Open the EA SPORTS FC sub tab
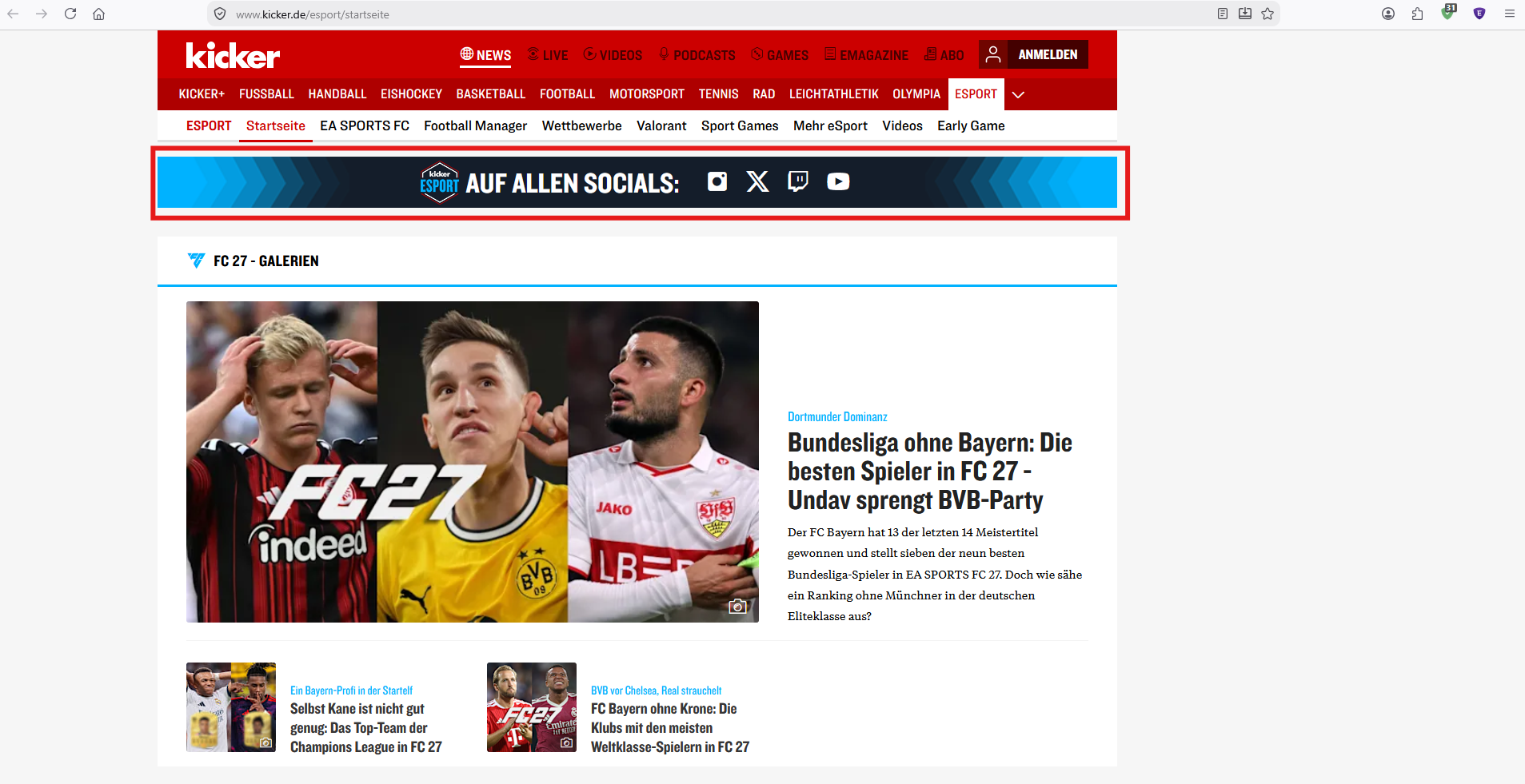 [x=365, y=125]
